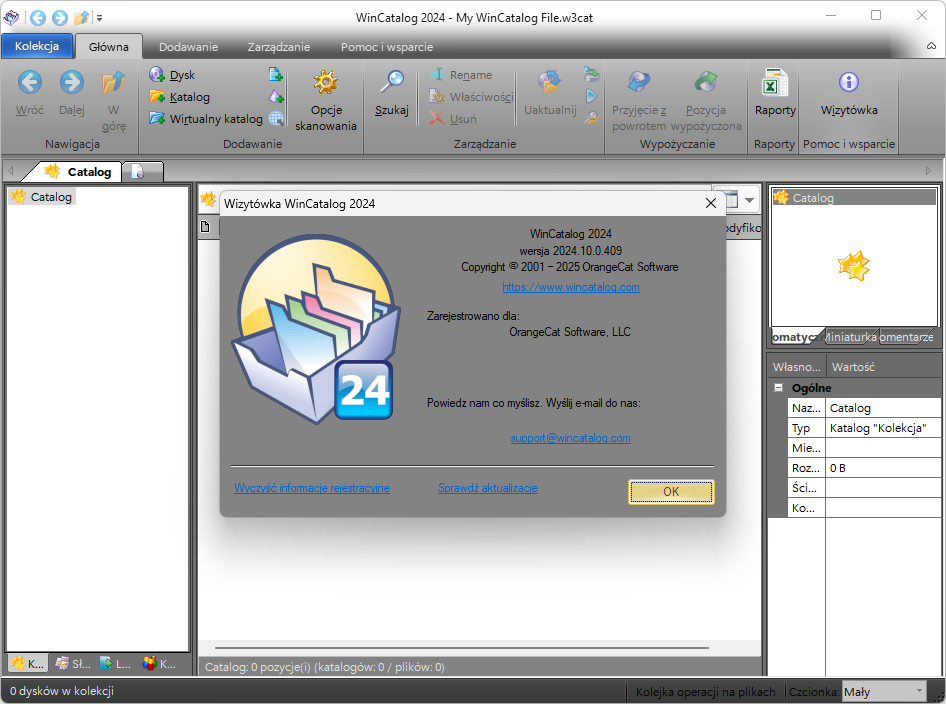Click the add-file icon next to Dysk
Screen dimensions: 946x704
tap(276, 74)
